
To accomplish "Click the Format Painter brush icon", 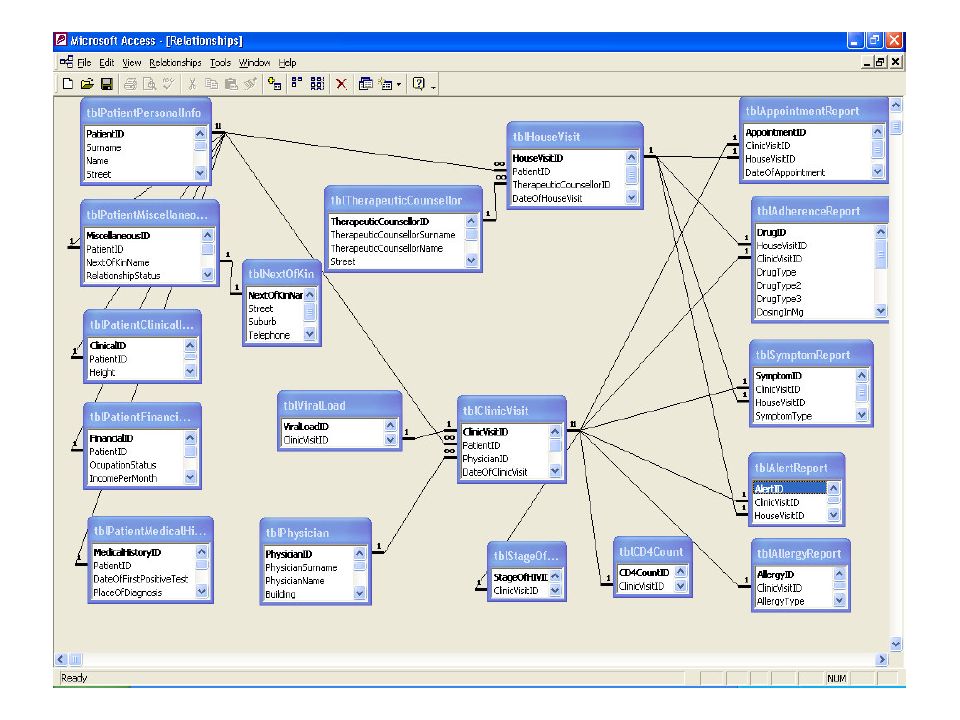I will click(250, 84).
